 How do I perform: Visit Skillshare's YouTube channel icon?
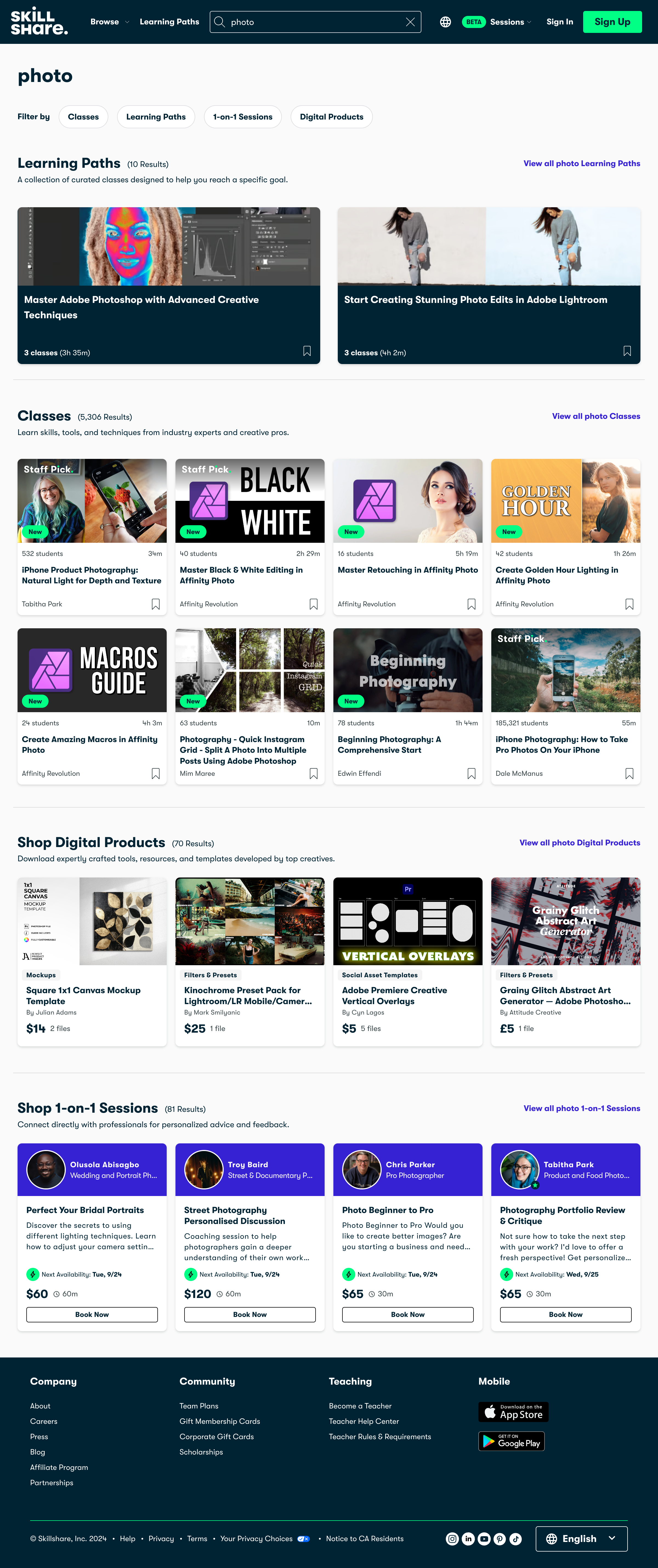484,1539
